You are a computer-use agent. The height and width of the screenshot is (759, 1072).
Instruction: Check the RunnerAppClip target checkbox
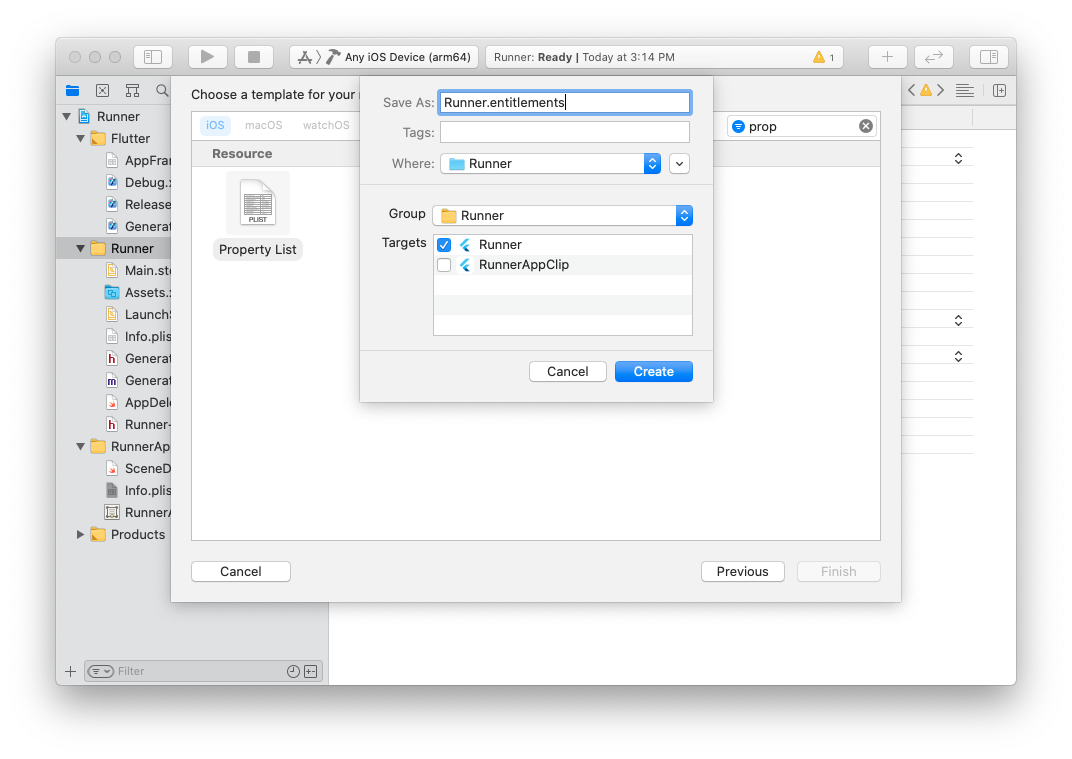[444, 265]
